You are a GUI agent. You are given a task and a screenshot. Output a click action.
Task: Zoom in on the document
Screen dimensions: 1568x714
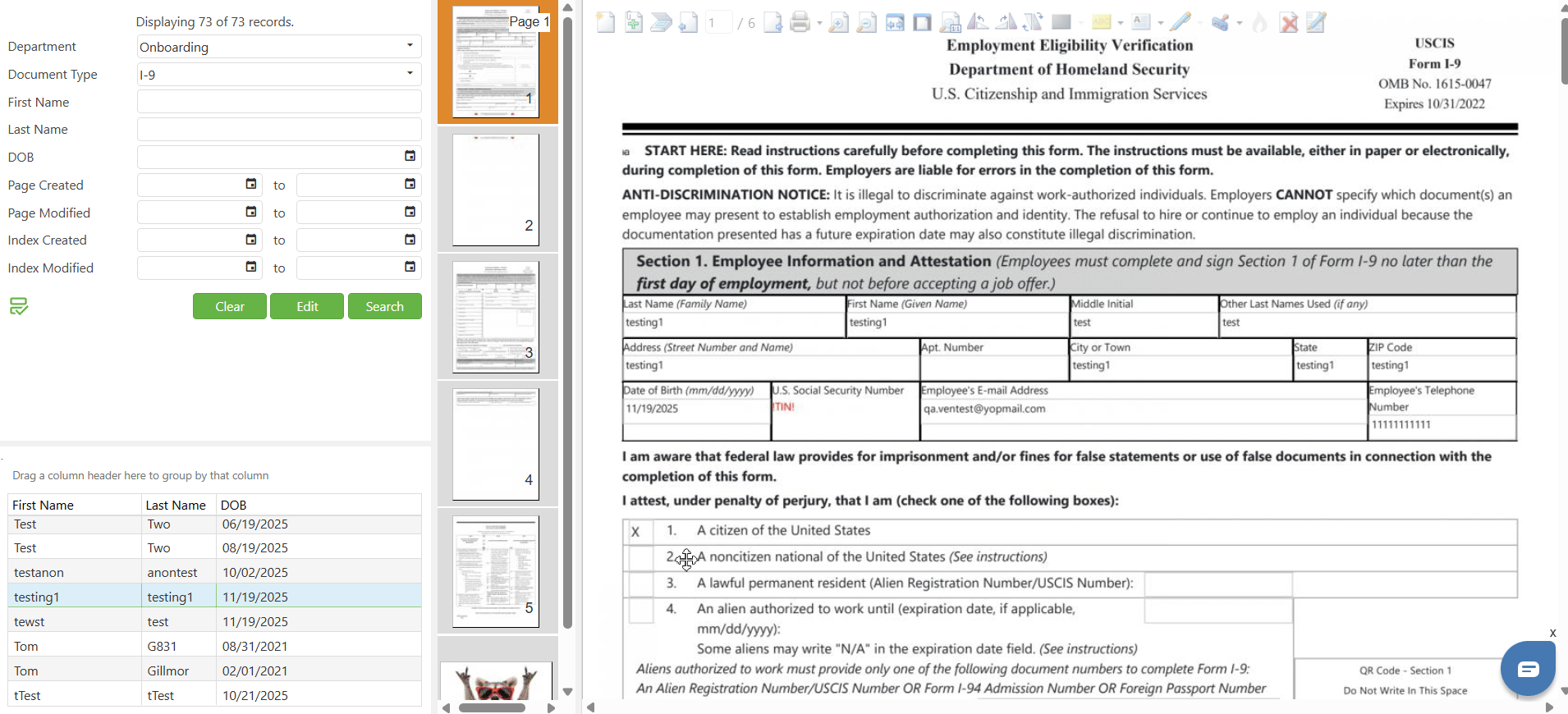[838, 22]
